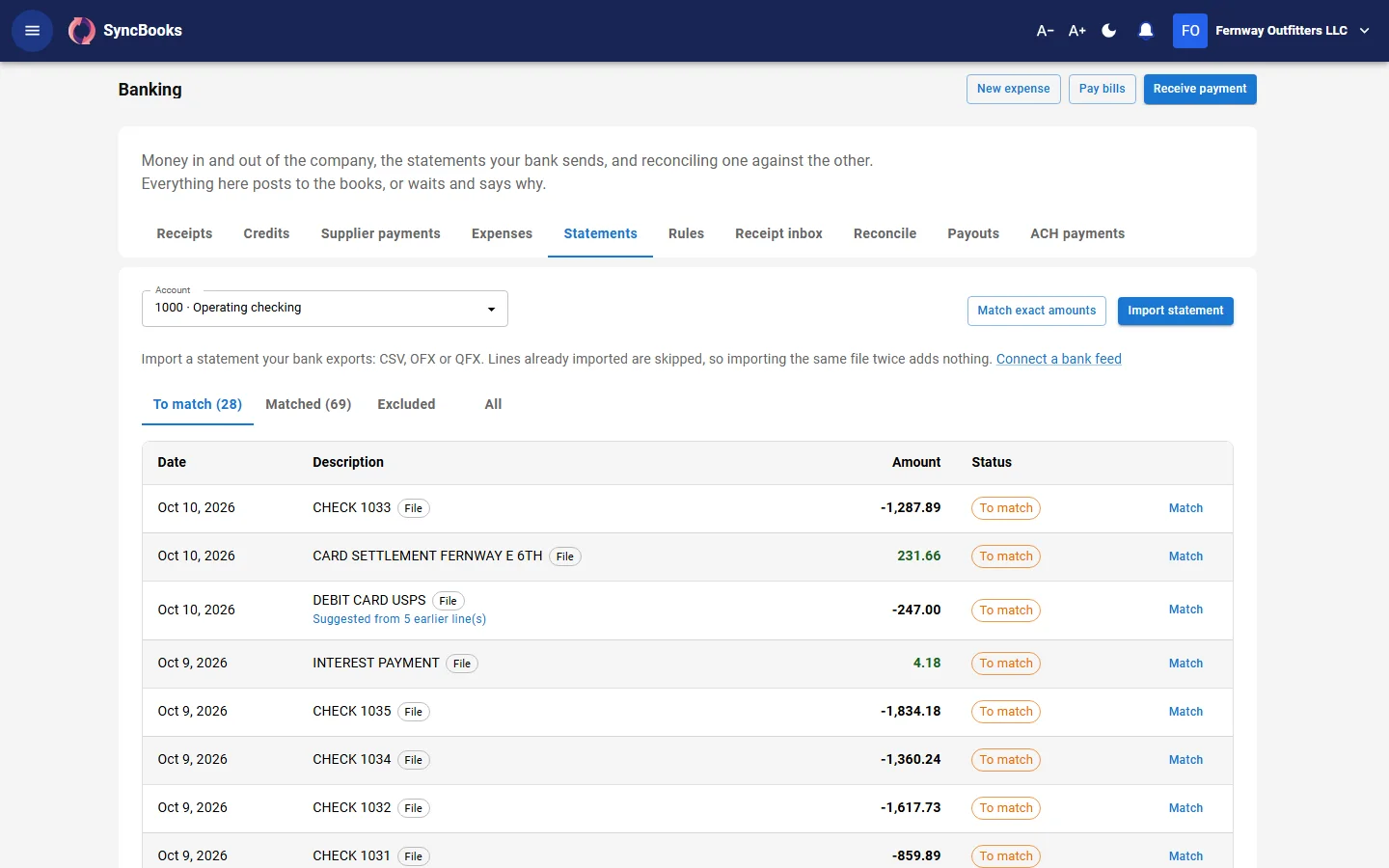The height and width of the screenshot is (868, 1389).
Task: Click Match exact amounts button
Action: point(1036,311)
